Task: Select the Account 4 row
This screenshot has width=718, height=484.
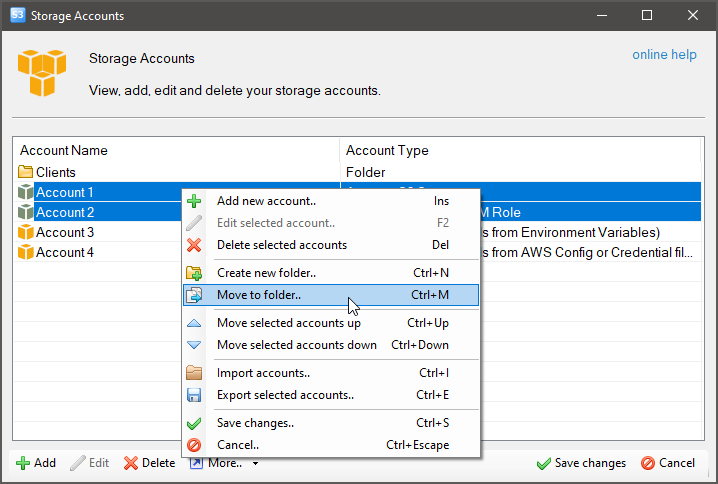Action: click(66, 252)
